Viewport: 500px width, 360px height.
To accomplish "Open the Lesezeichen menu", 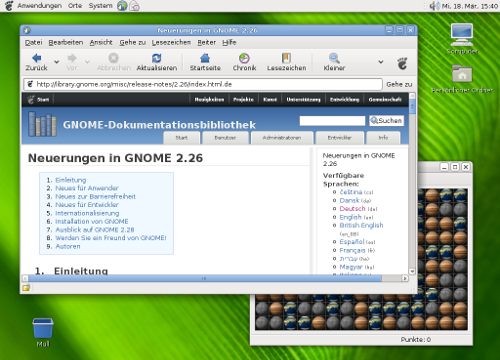I will click(x=171, y=42).
